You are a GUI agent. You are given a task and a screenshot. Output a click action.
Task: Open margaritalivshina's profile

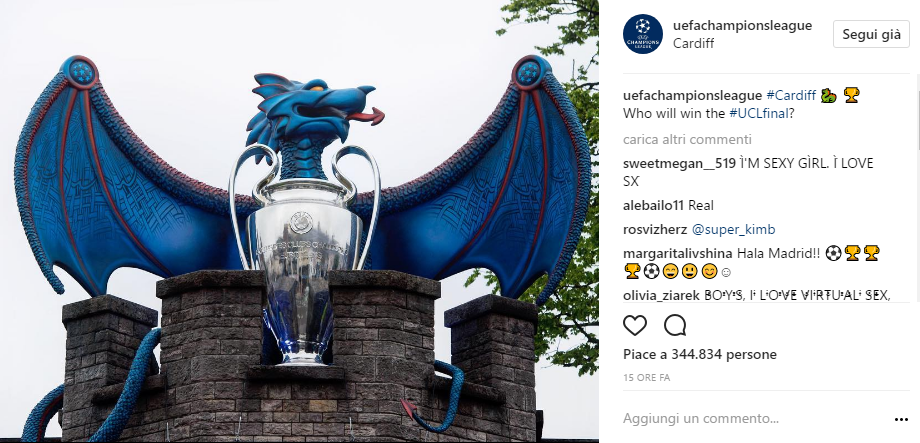tap(678, 254)
